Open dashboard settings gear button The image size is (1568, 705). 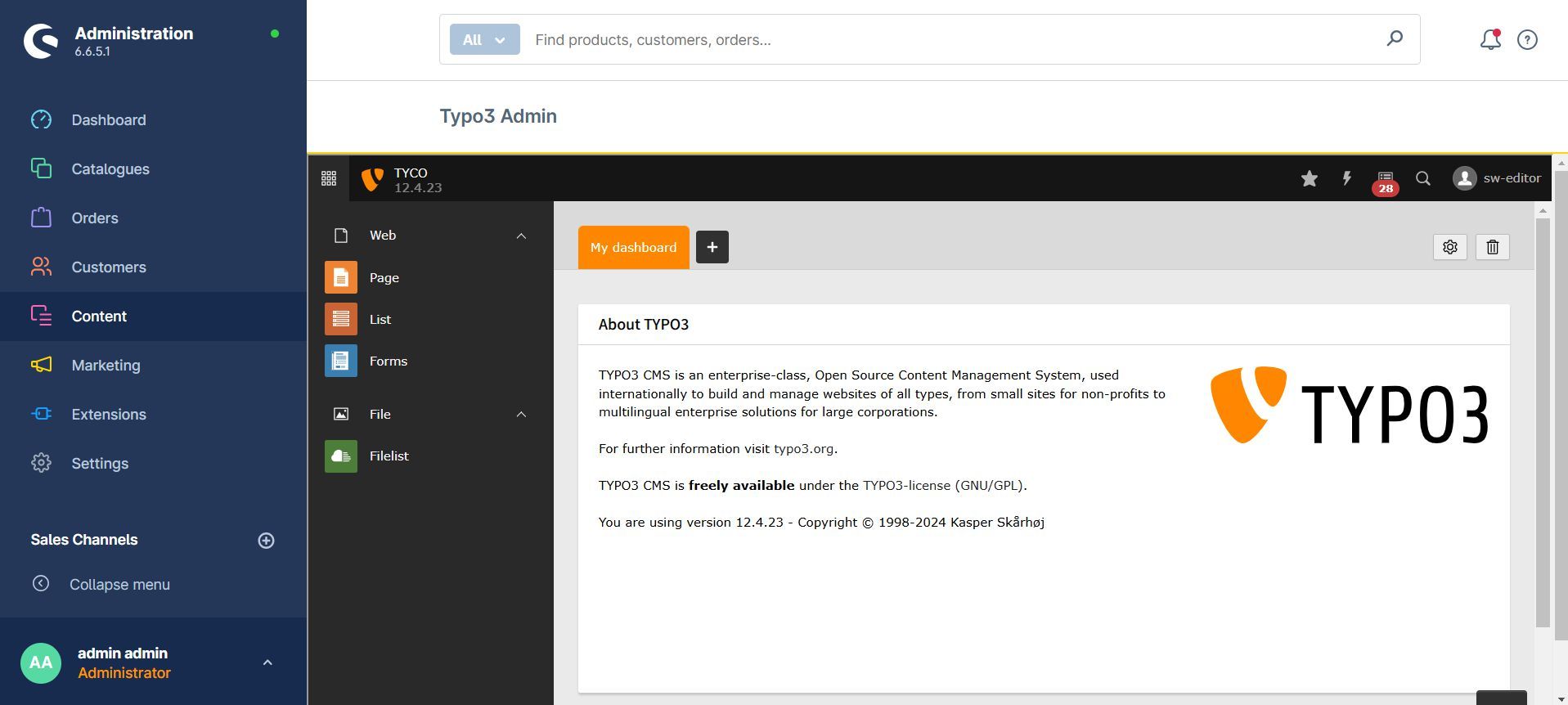coord(1450,247)
